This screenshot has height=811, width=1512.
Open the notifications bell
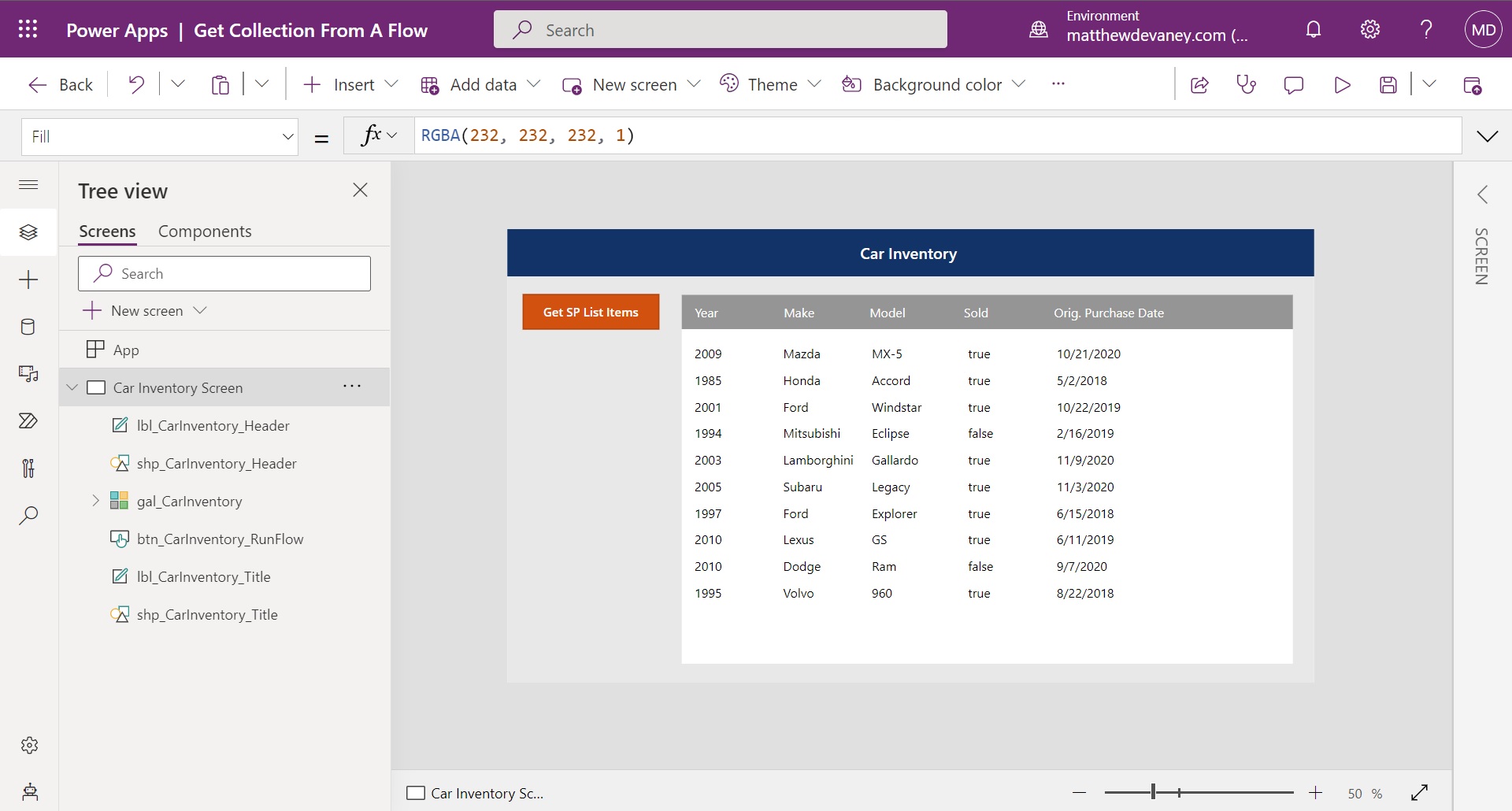click(1313, 29)
